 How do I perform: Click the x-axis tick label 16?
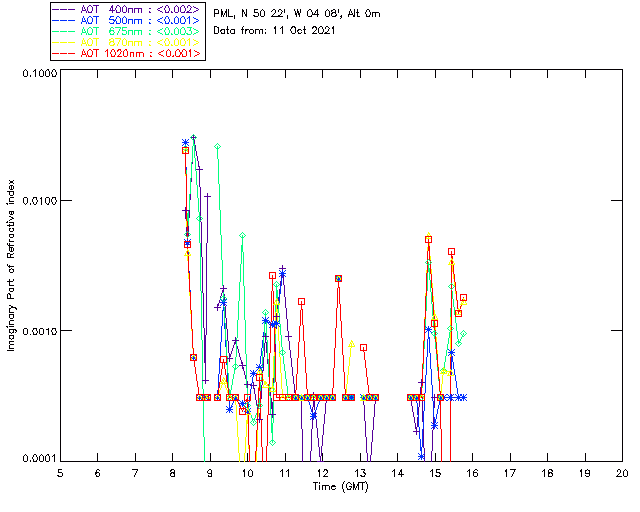pos(472,473)
